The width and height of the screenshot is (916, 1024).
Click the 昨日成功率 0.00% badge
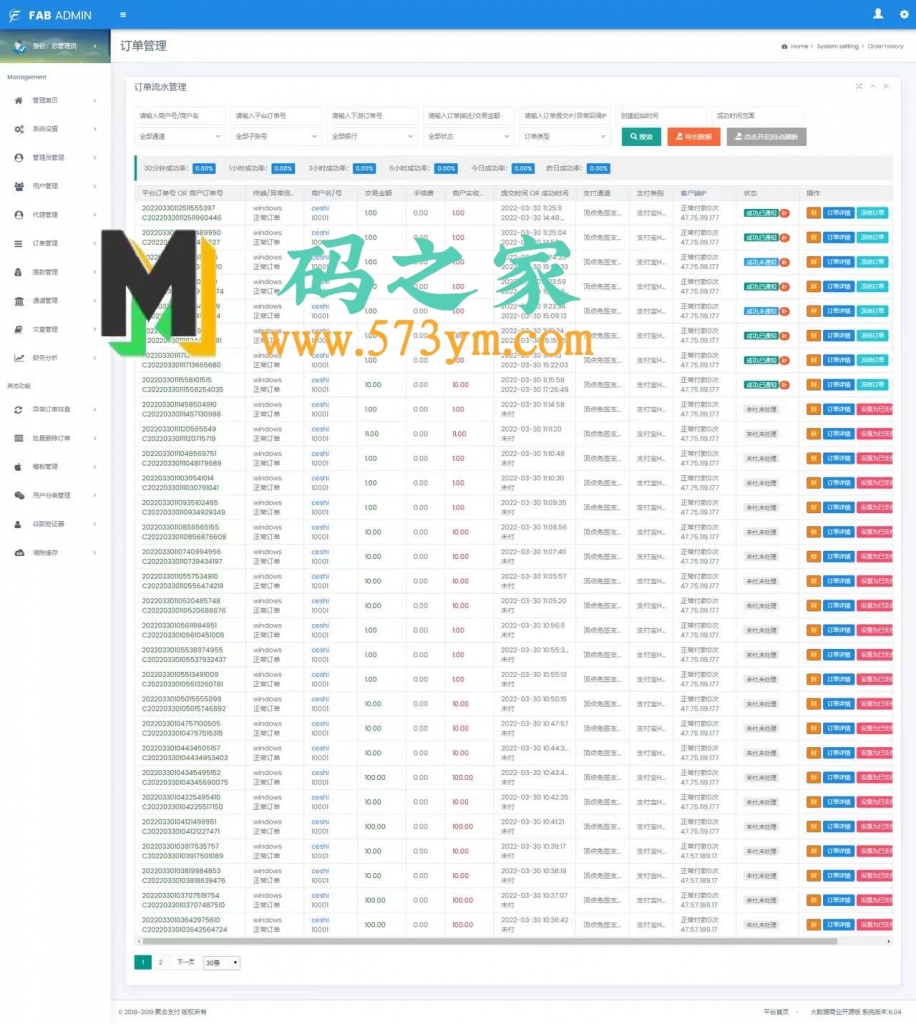(x=599, y=168)
